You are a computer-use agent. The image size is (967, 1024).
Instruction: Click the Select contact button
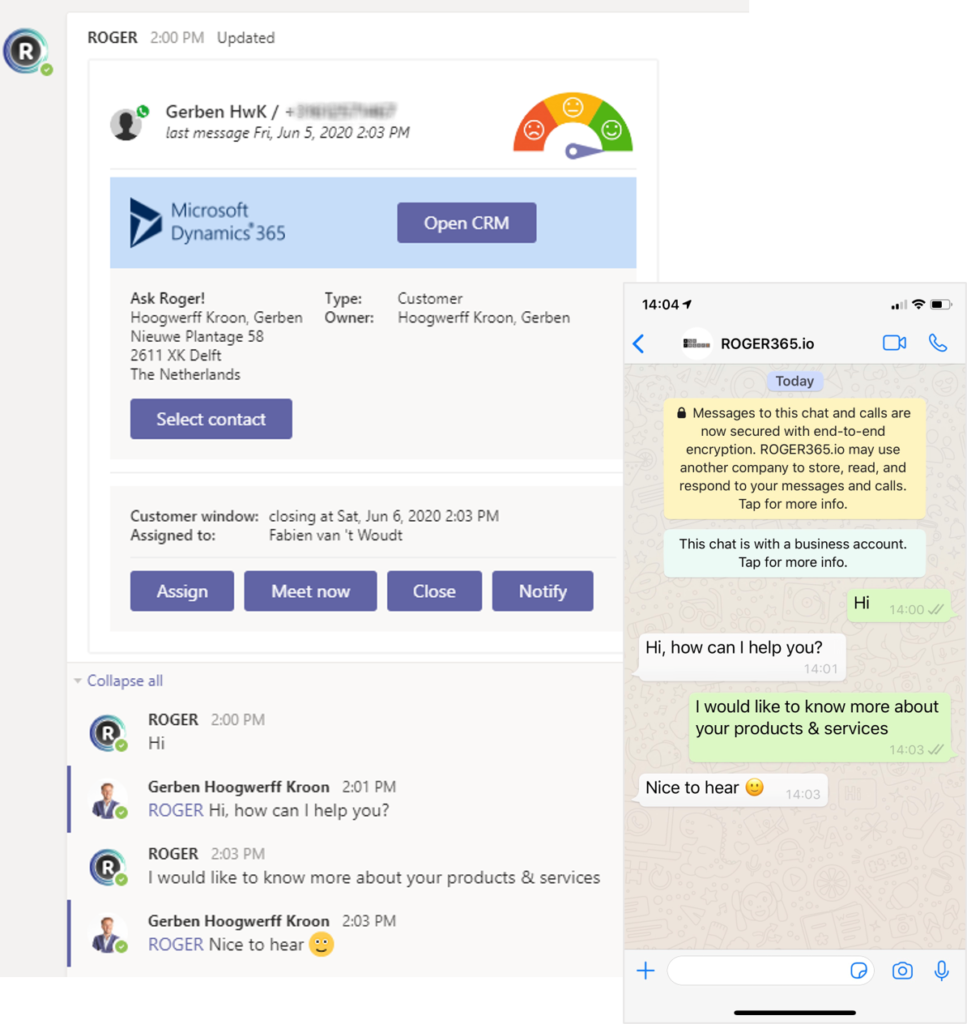(x=211, y=419)
